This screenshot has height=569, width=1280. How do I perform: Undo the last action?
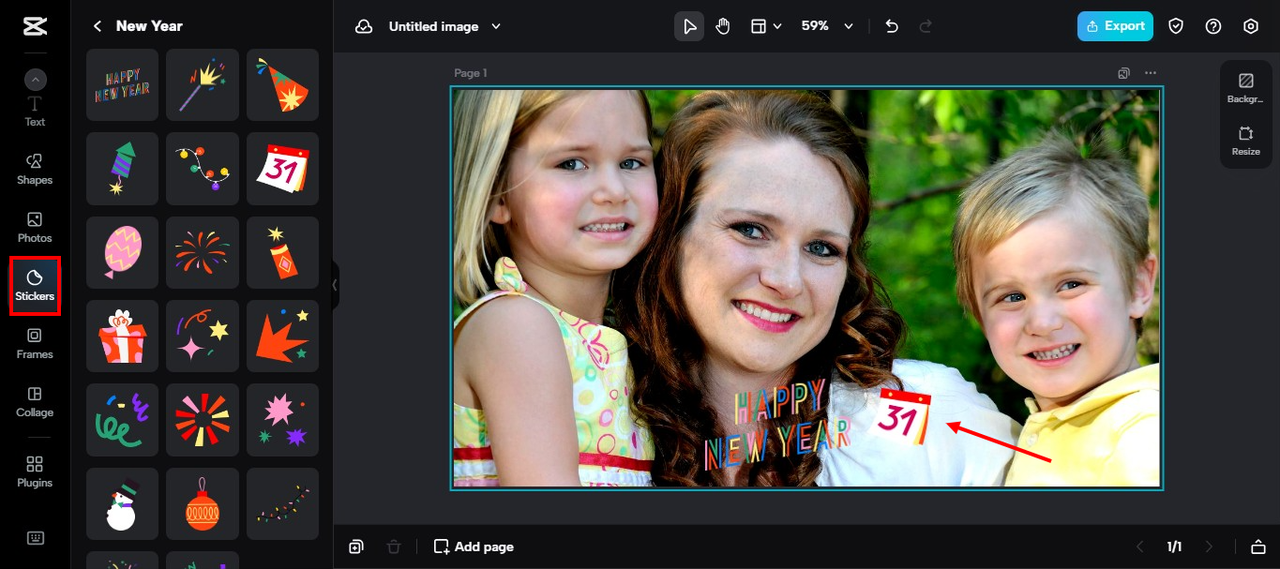click(892, 26)
